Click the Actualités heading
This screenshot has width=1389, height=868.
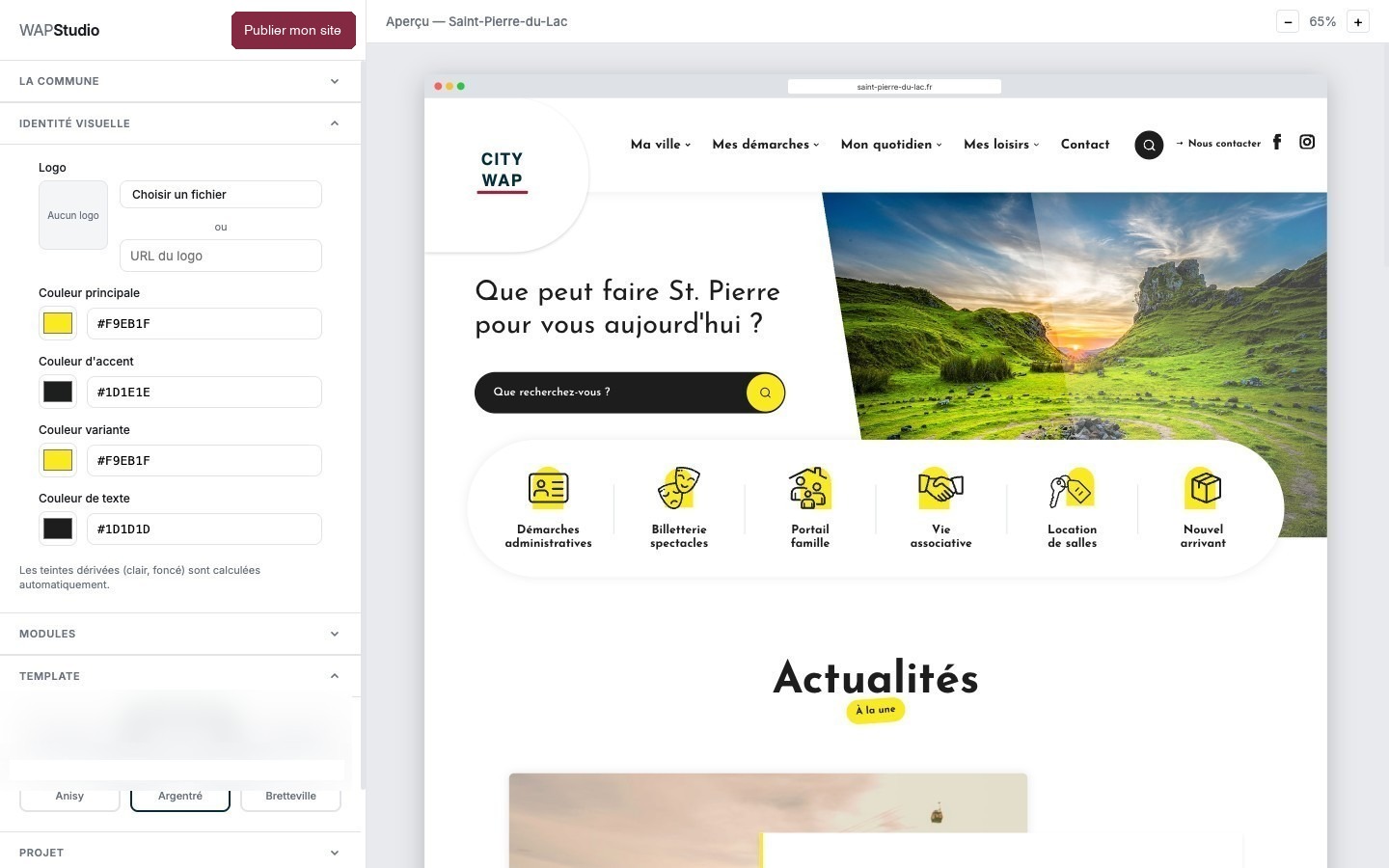click(876, 678)
